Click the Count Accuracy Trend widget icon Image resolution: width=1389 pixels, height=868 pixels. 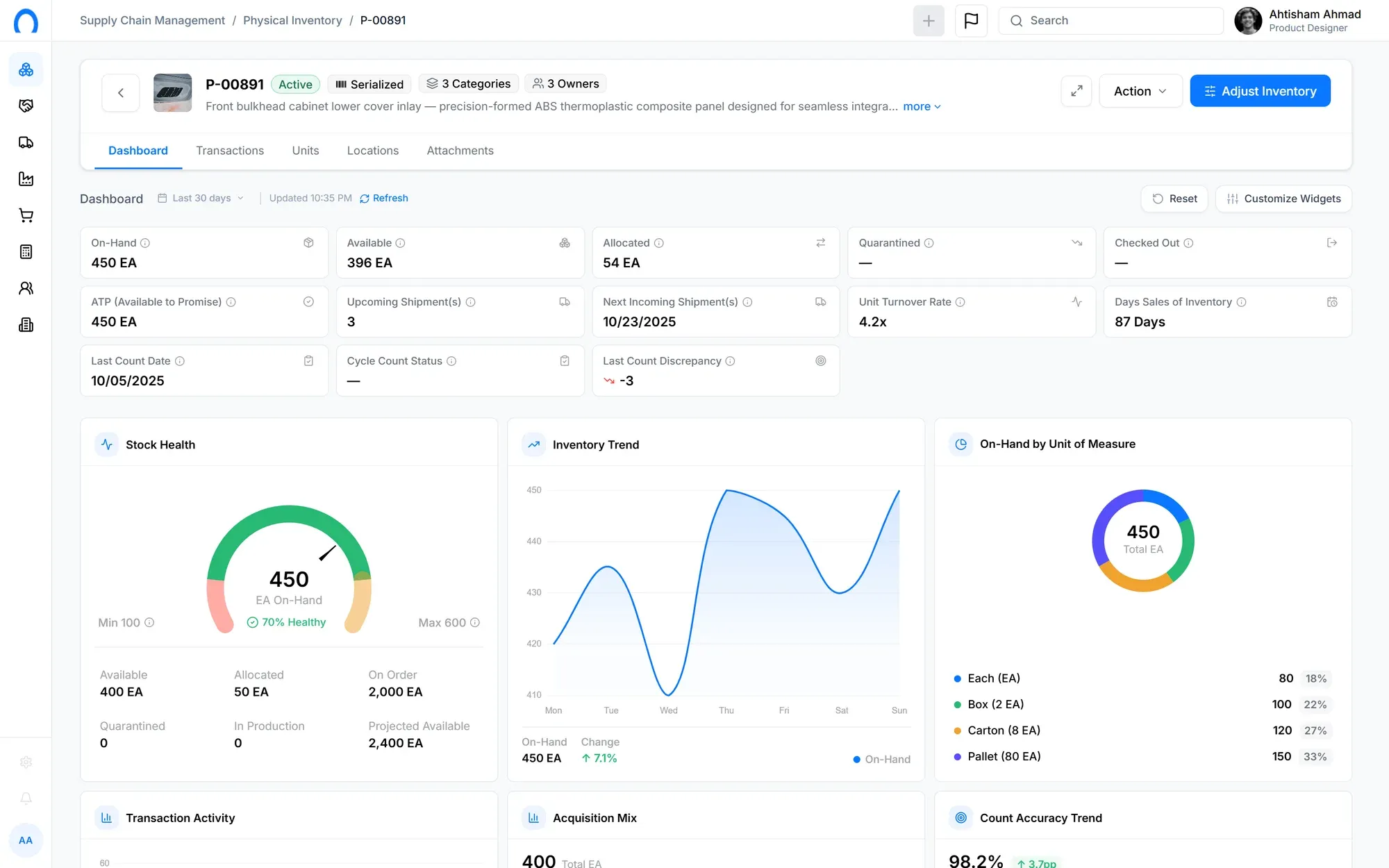tap(961, 818)
